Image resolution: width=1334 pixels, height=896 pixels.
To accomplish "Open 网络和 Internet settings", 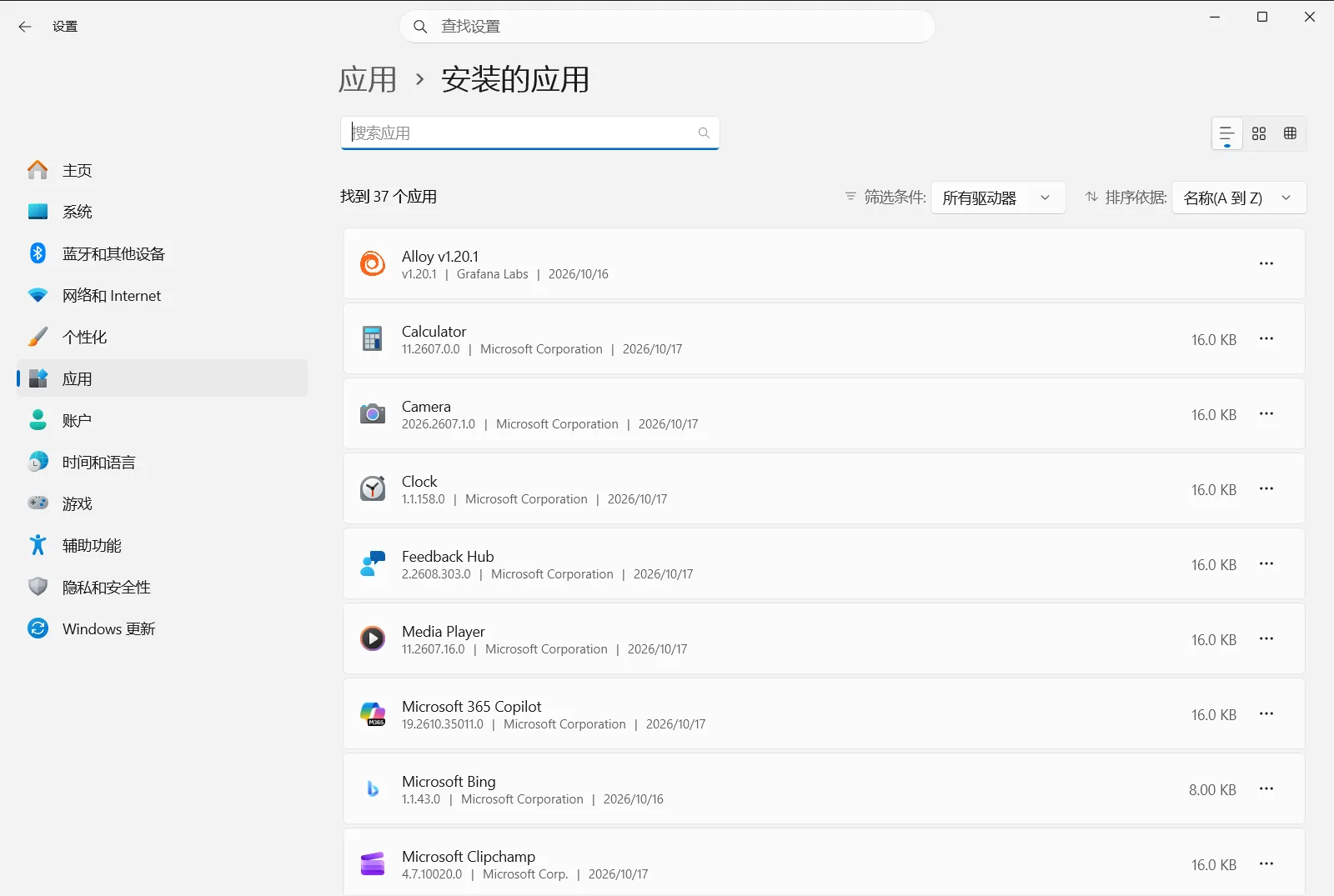I will [162, 295].
